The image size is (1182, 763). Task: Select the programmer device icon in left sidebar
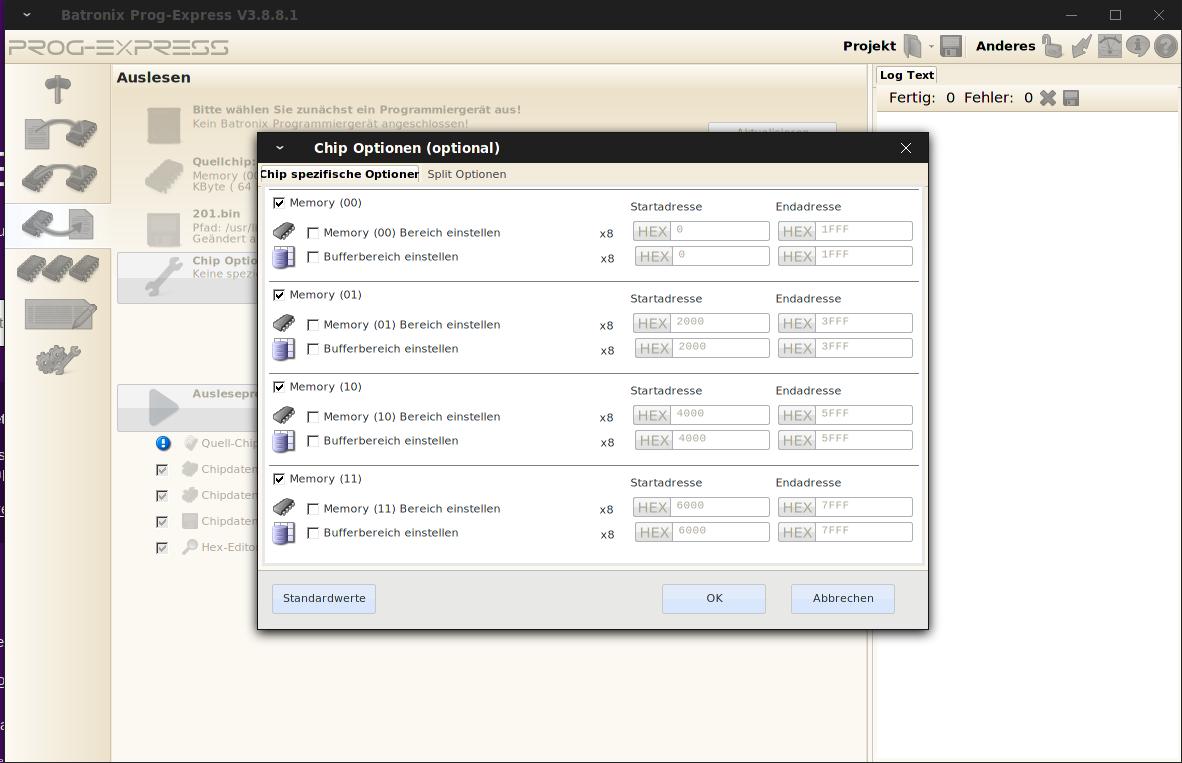point(57,89)
